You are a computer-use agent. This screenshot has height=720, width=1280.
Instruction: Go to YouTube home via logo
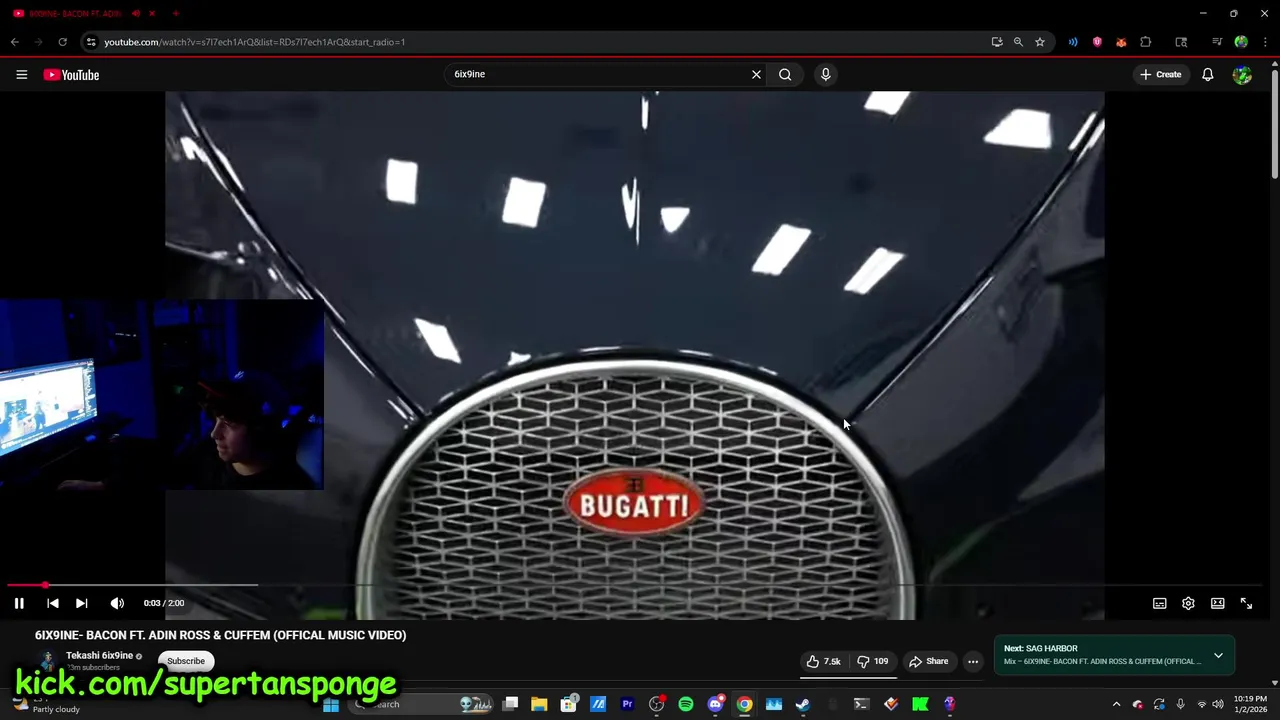click(71, 75)
